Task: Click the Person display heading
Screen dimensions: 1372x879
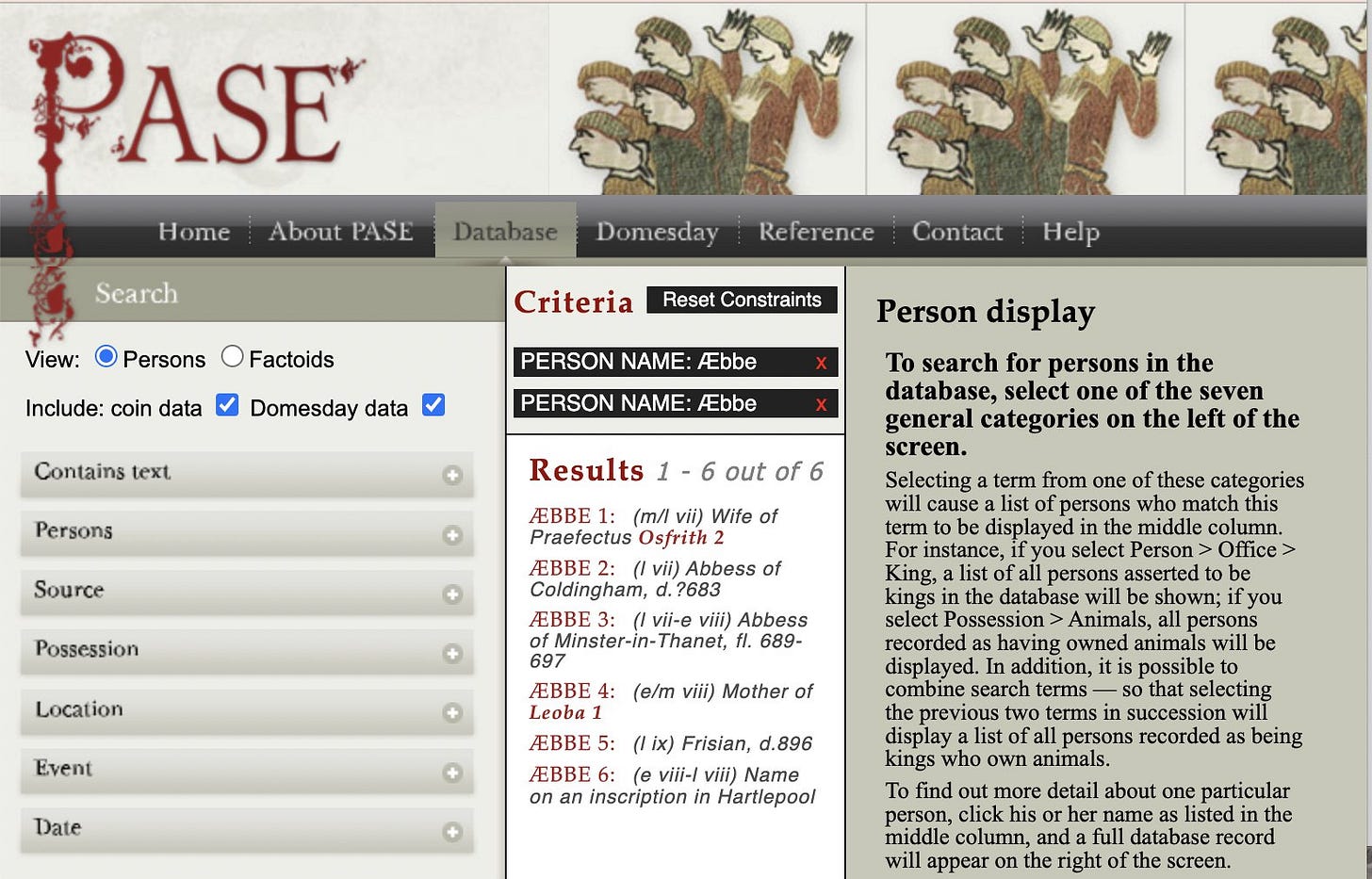Action: [986, 312]
